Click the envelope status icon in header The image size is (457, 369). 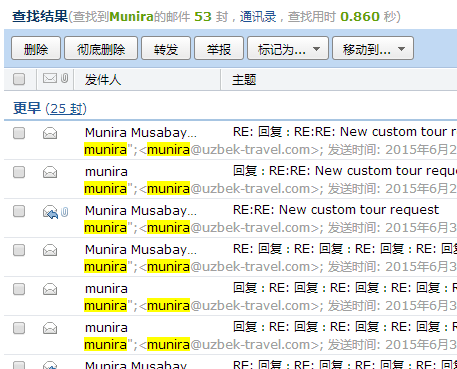(x=50, y=79)
